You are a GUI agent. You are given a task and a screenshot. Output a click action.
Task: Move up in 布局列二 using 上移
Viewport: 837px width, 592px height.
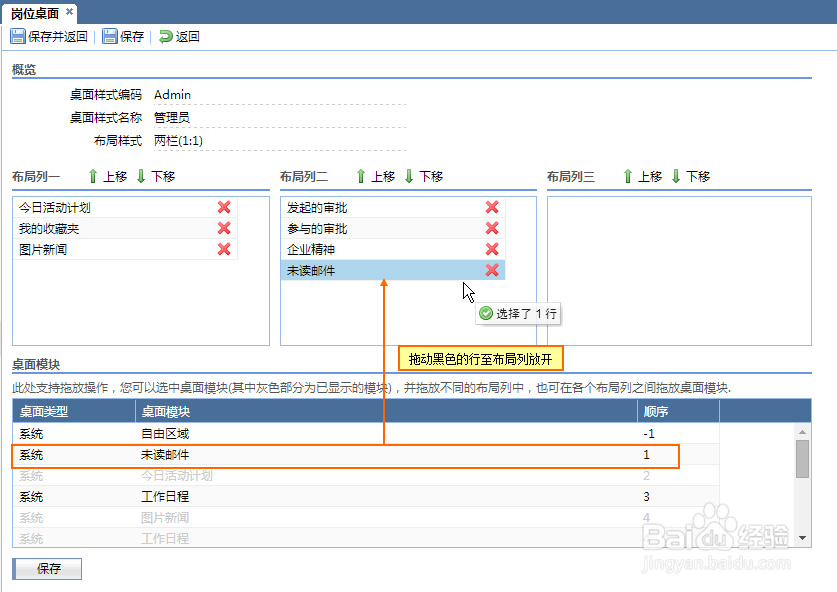pyautogui.click(x=375, y=176)
